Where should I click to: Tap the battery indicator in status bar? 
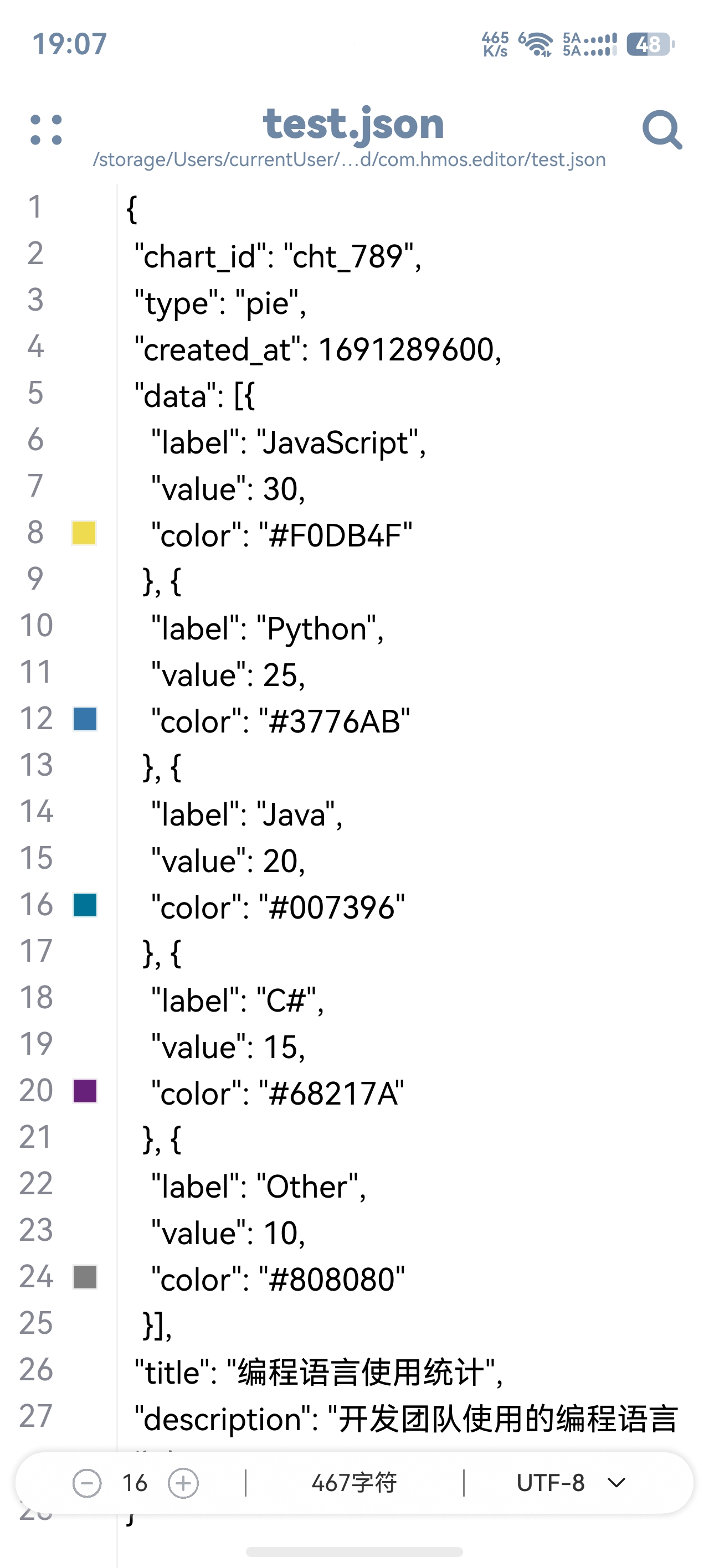(650, 44)
